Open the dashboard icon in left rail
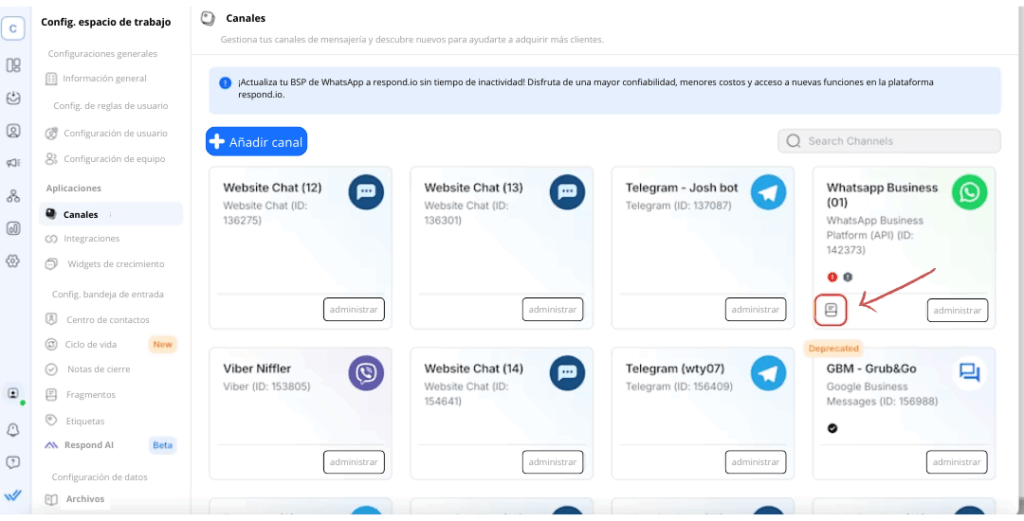 13,65
